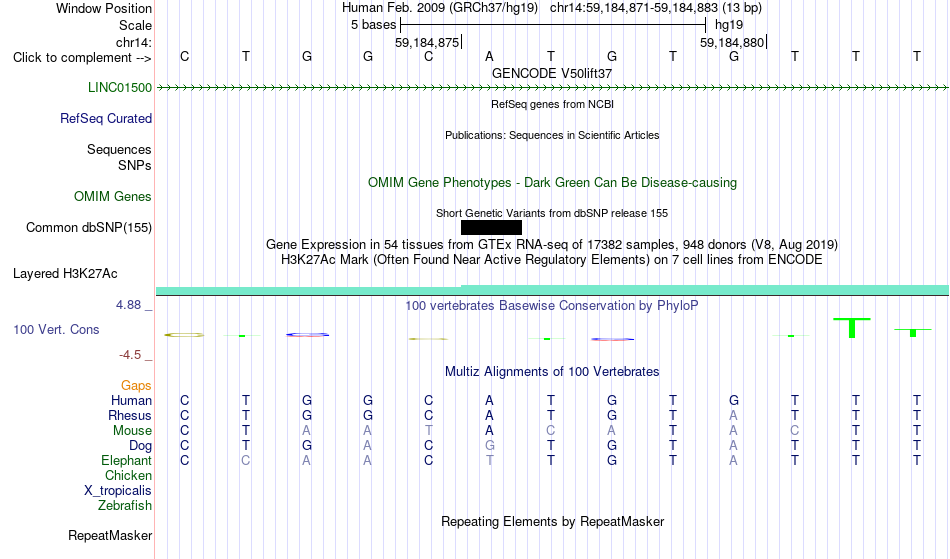Click 'Multiz Alignments of 100 Vertebrates' title
The height and width of the screenshot is (559, 950).
pos(552,371)
